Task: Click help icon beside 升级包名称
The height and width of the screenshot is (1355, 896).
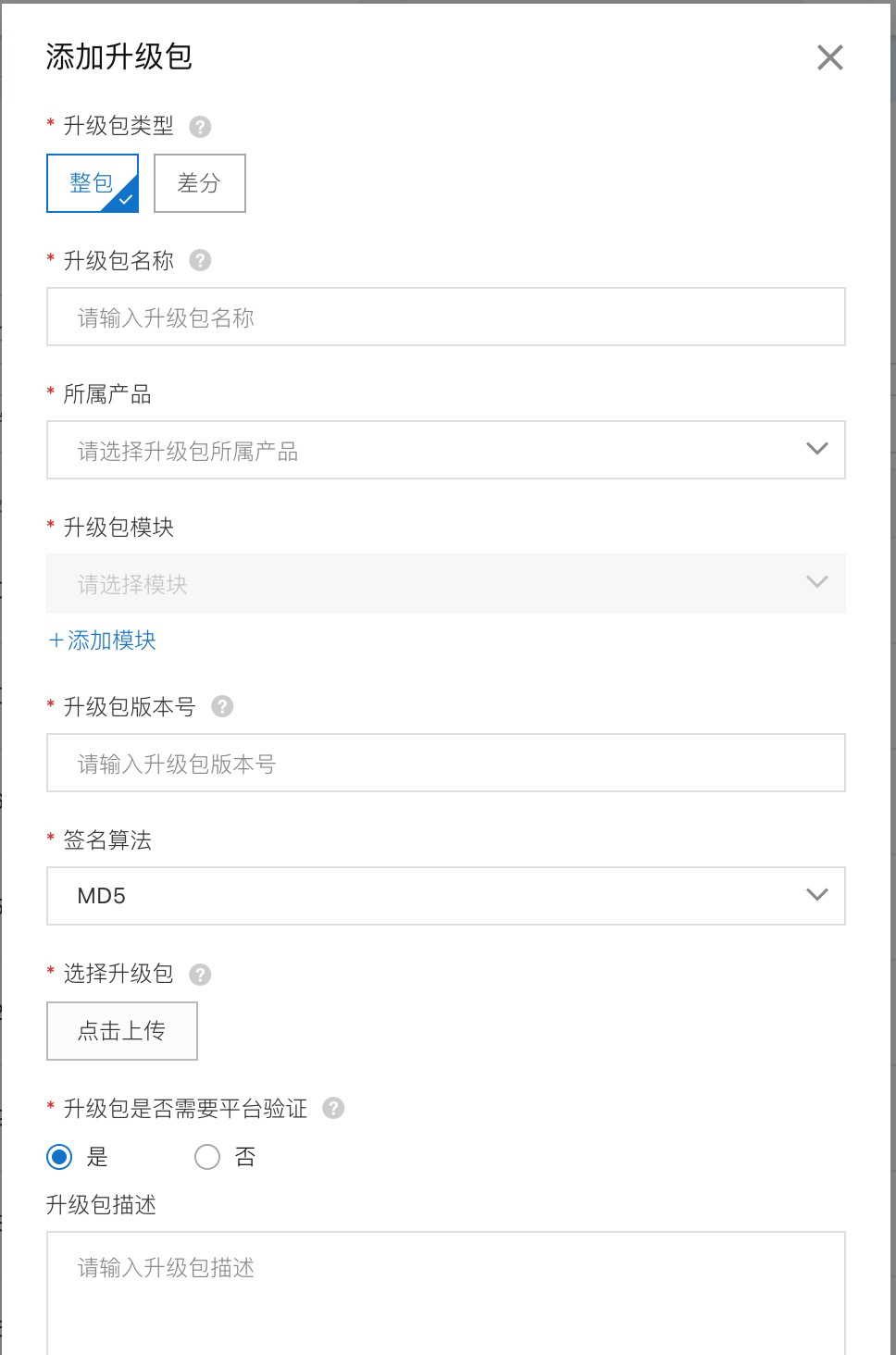Action: (x=200, y=261)
